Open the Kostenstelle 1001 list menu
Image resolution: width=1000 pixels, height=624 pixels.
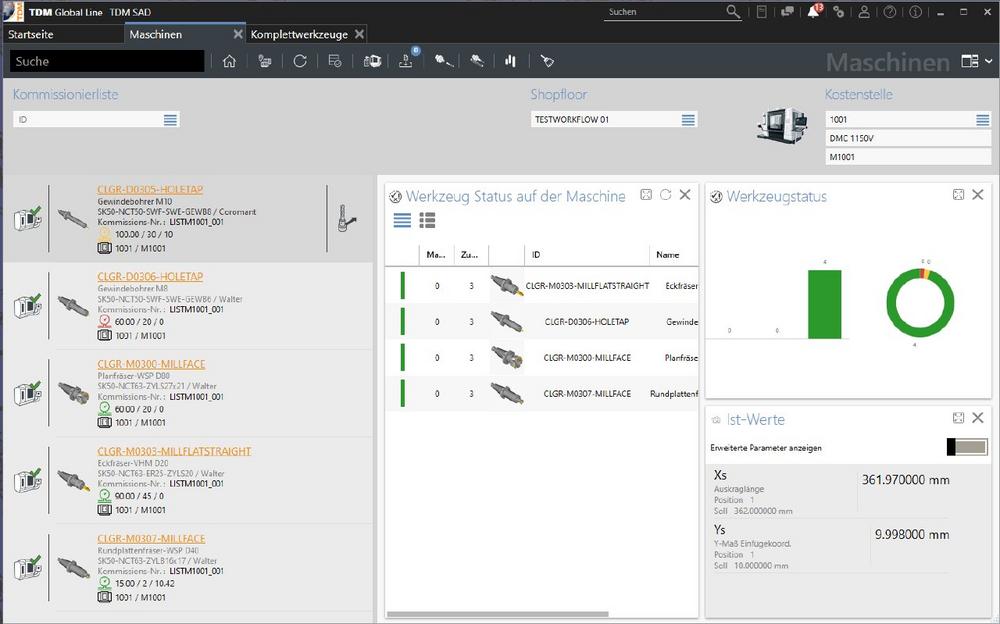(x=983, y=120)
